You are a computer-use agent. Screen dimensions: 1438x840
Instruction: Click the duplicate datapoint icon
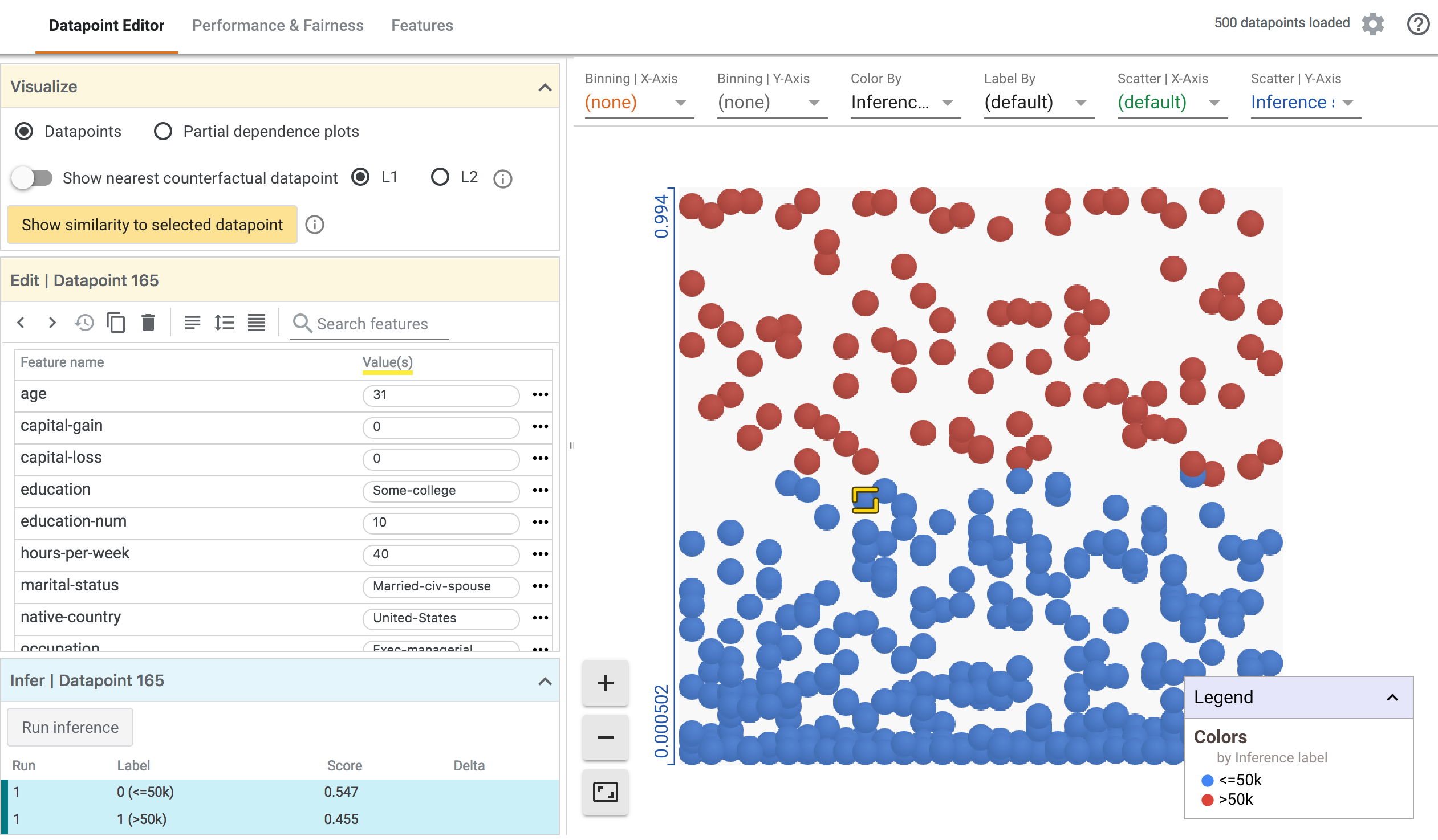click(x=116, y=323)
